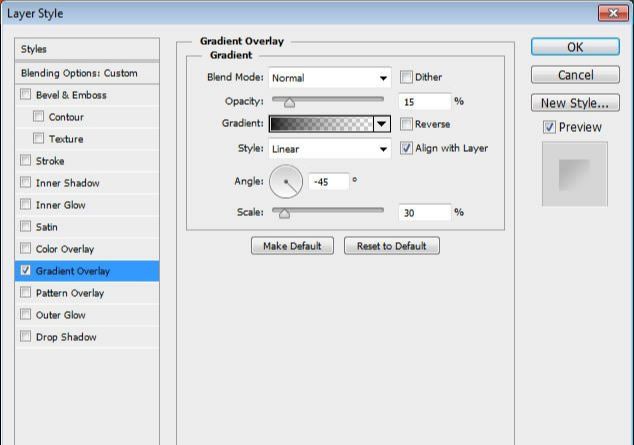
Task: Enable the Stroke effect checkbox
Action: click(25, 160)
